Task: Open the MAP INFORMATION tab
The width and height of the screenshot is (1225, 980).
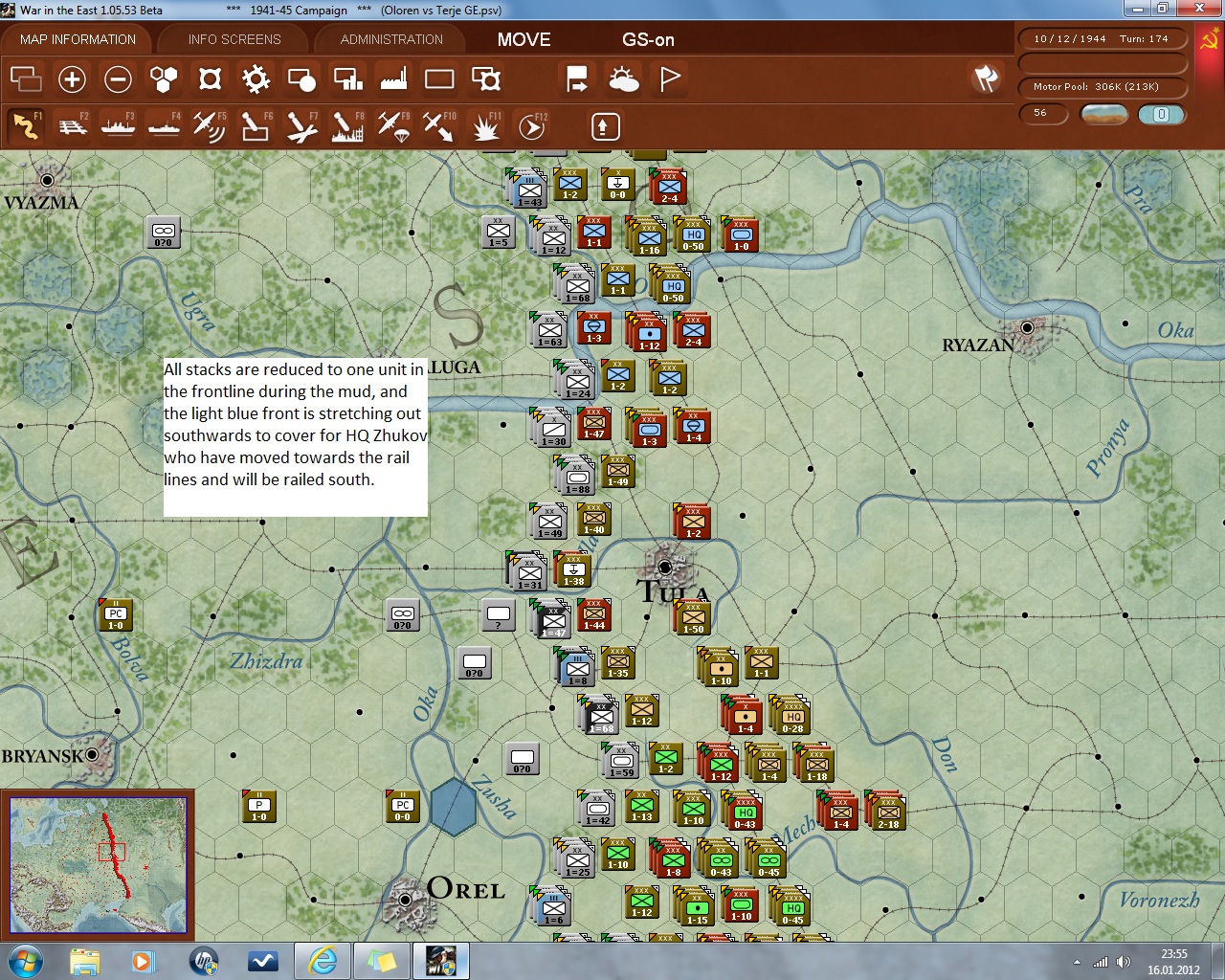Action: click(78, 39)
